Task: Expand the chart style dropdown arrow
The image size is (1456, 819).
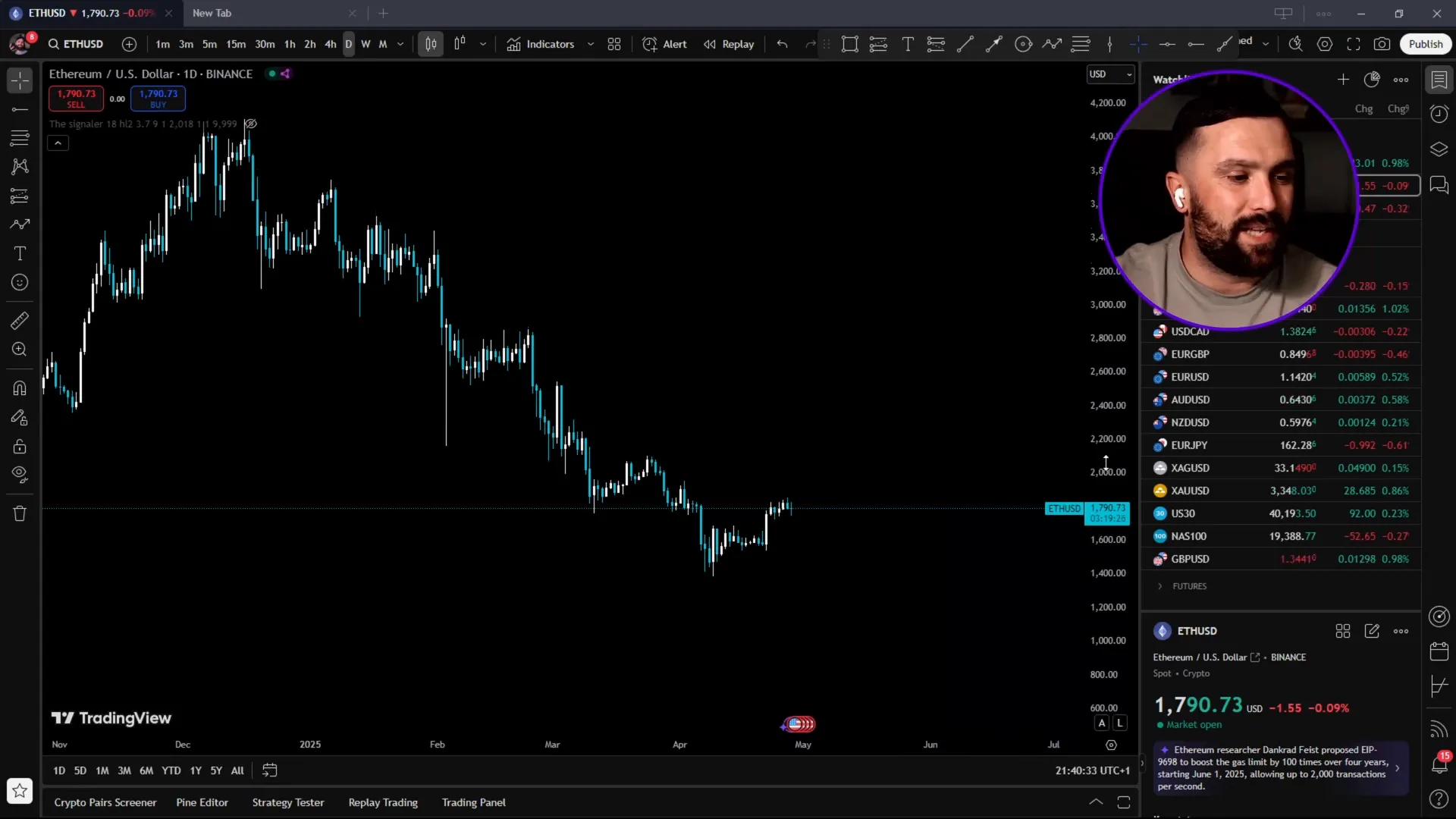Action: point(483,44)
